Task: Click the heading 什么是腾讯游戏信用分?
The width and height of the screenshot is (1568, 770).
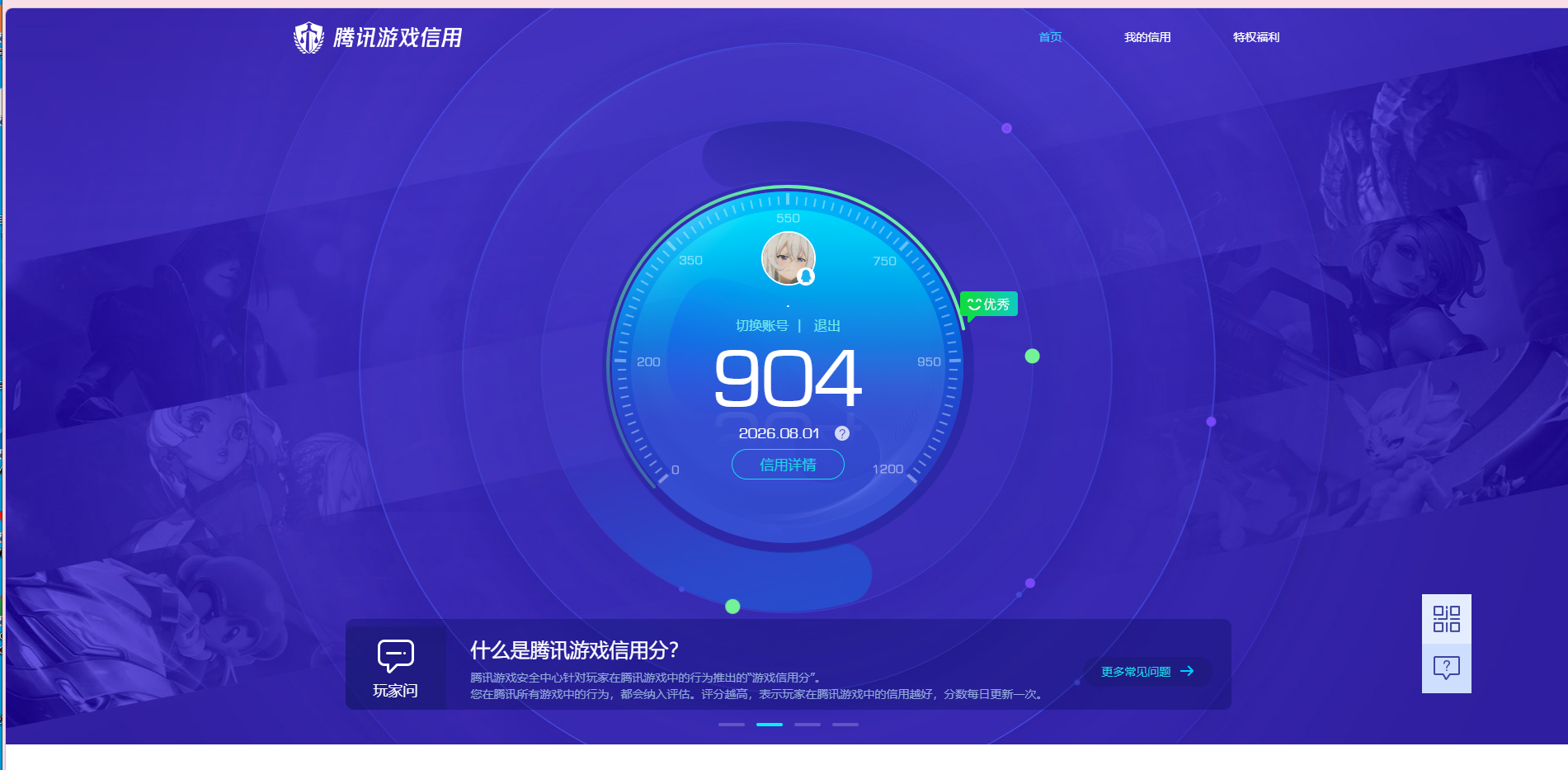Action: click(574, 650)
